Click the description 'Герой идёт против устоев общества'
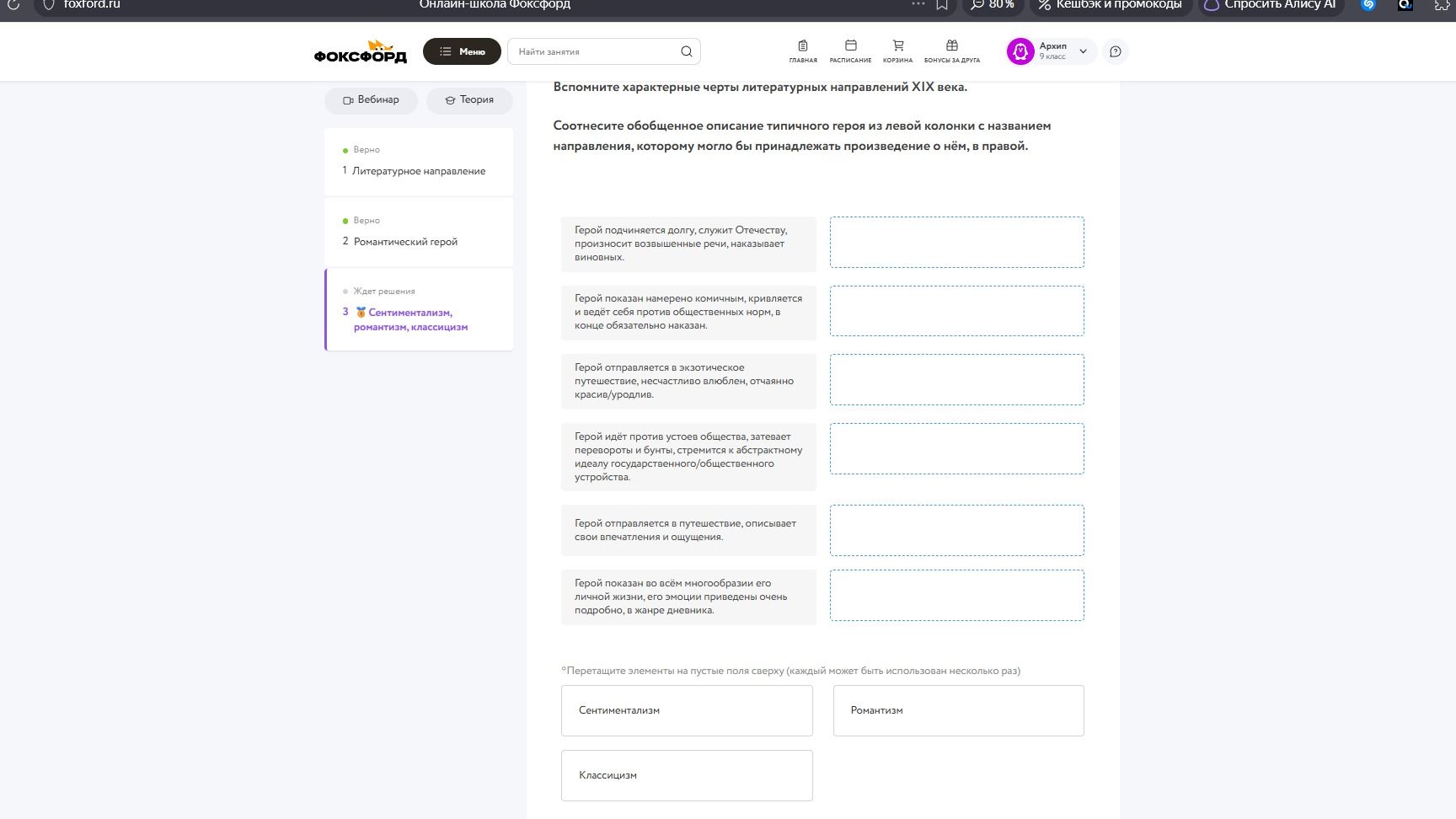The width and height of the screenshot is (1456, 819). [688, 457]
